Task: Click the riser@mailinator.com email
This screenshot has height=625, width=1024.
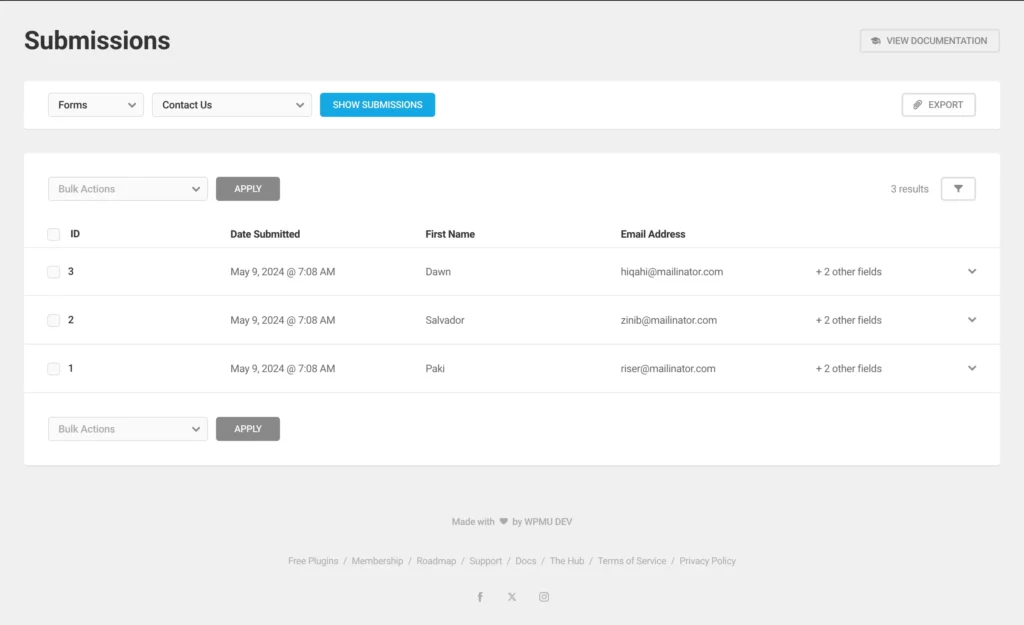Action: click(668, 368)
